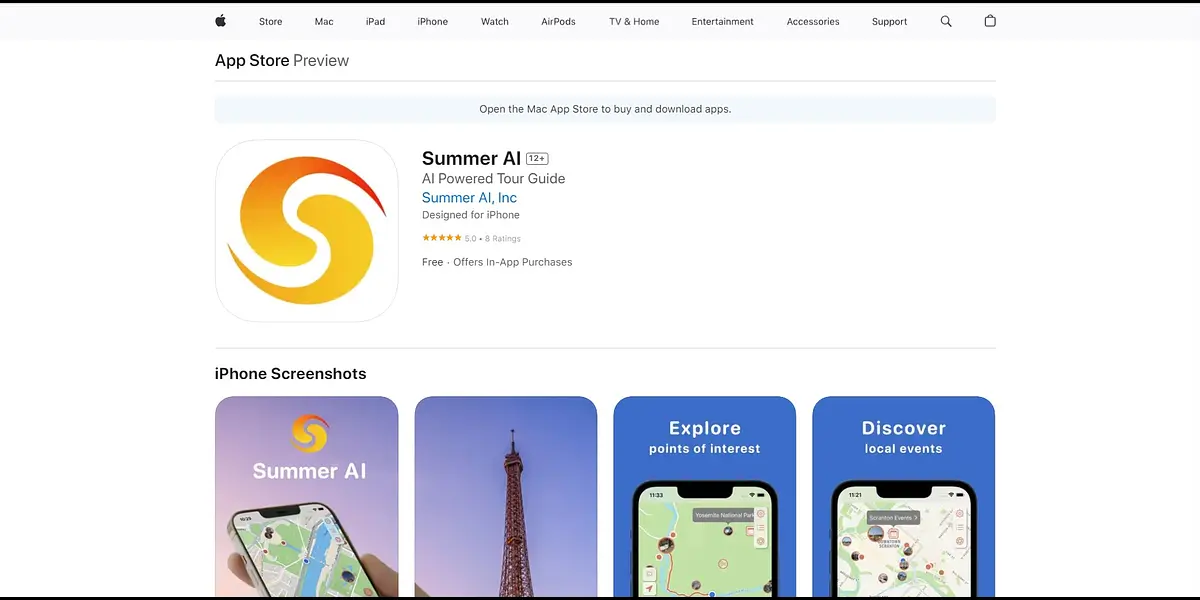The height and width of the screenshot is (600, 1200).
Task: Click the Apple logo icon
Action: click(x=220, y=21)
